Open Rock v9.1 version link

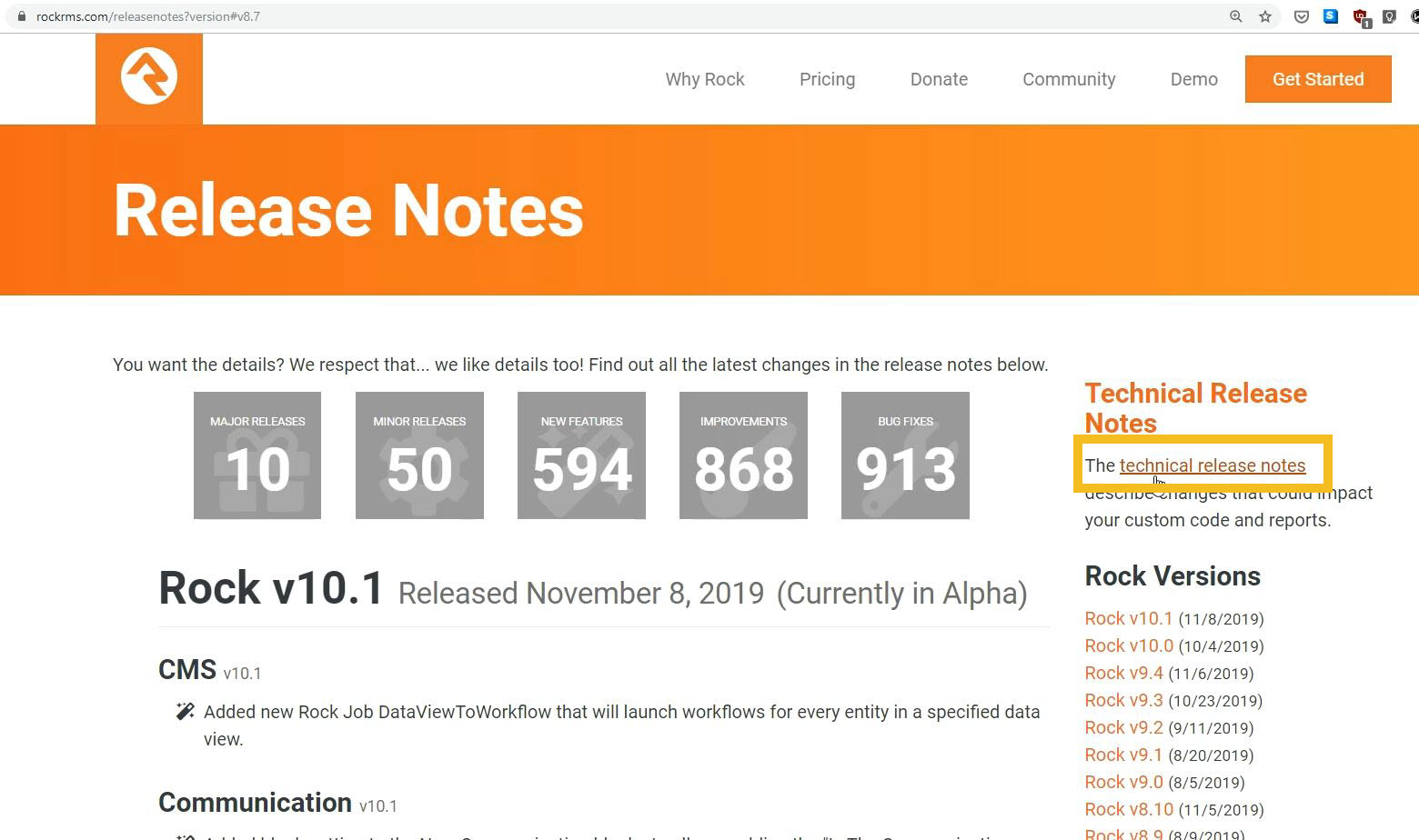1123,755
